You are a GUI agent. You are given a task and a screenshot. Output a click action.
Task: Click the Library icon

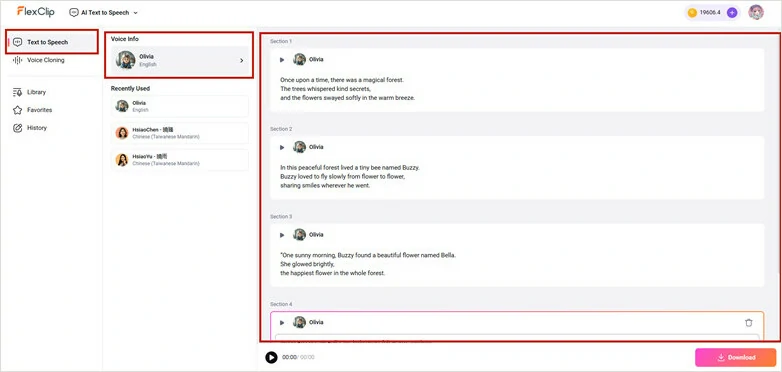tap(17, 92)
